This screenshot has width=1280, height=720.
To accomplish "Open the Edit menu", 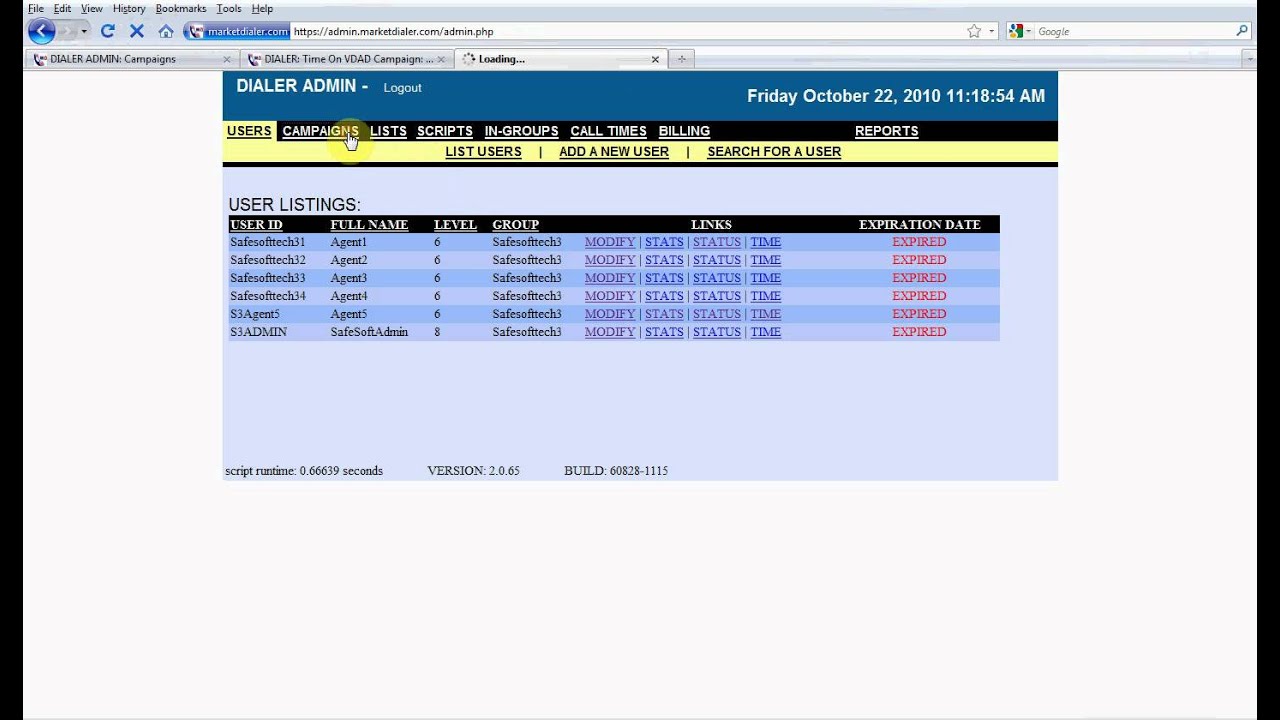I will pos(62,8).
